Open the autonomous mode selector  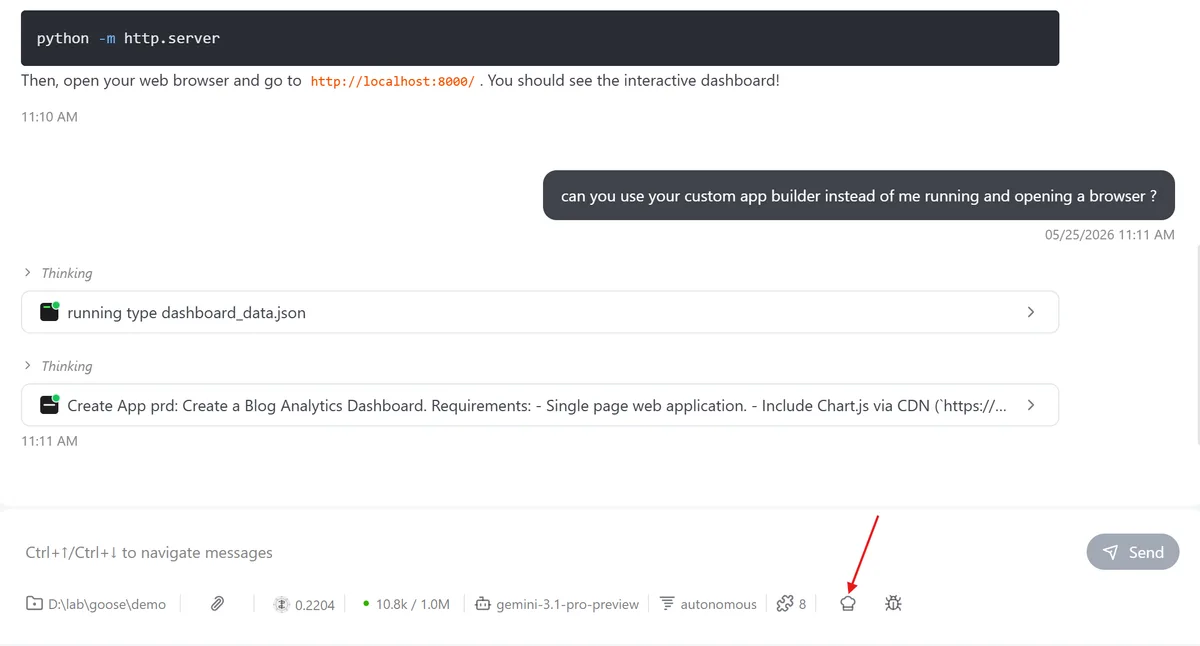pyautogui.click(x=708, y=604)
